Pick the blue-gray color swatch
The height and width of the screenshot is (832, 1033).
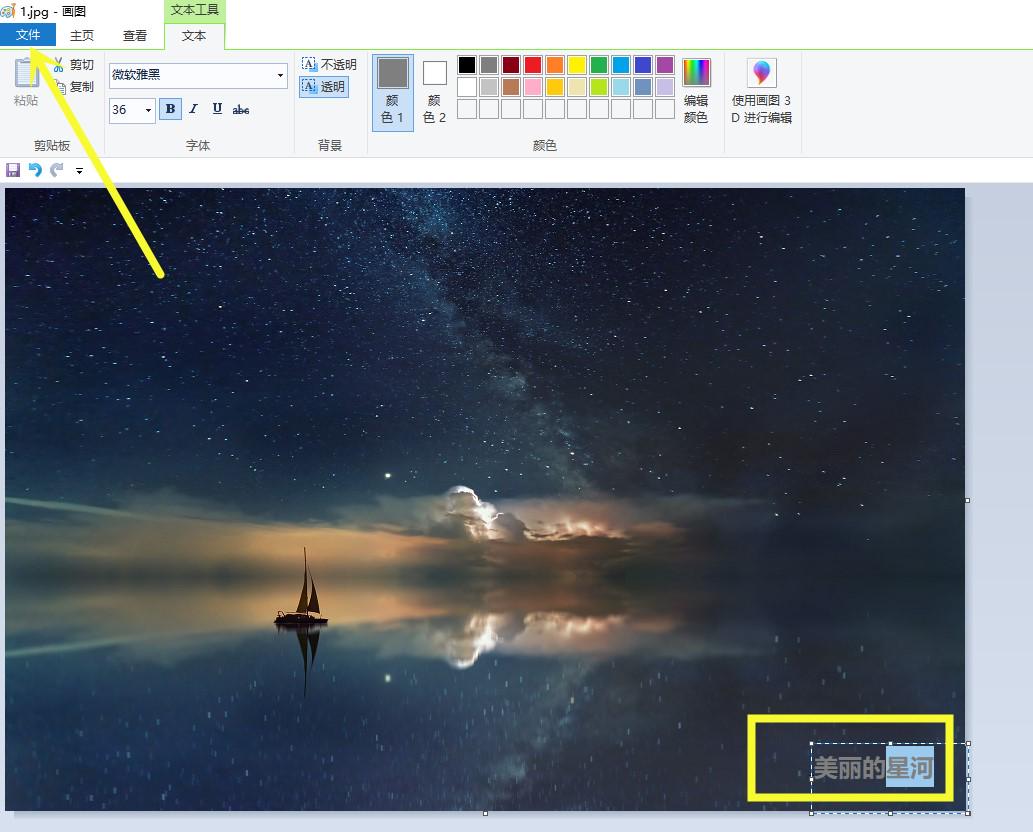point(643,86)
